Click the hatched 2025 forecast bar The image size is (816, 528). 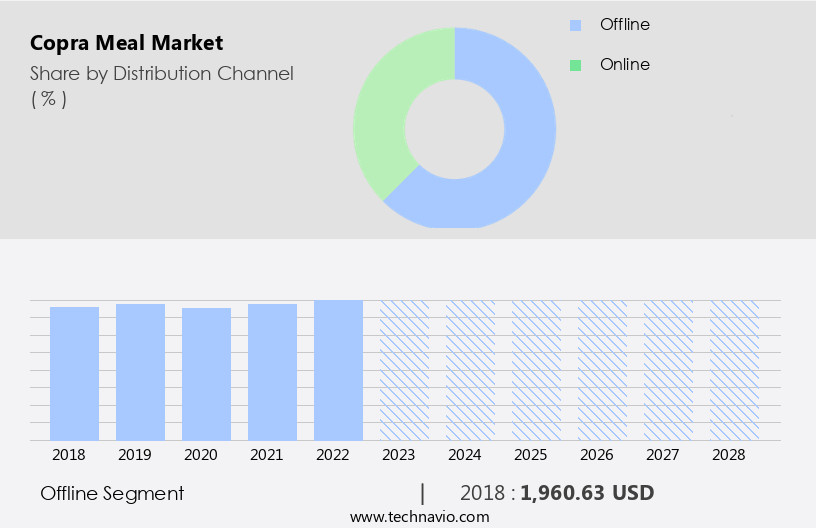pos(536,370)
